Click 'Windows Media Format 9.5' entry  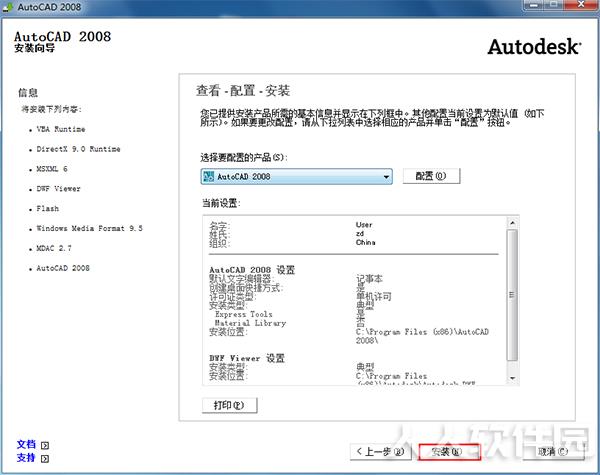(90, 229)
